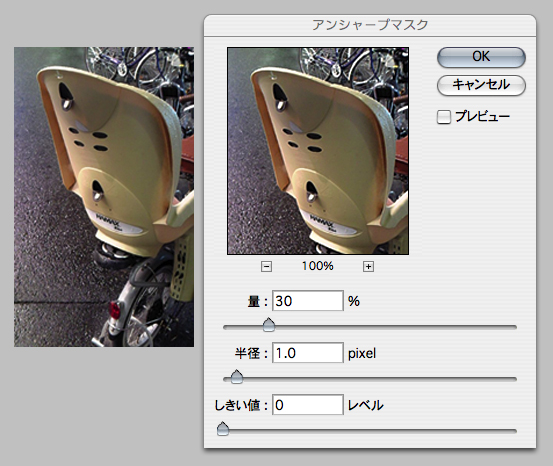
Task: Click the しきい値 threshold input field
Action: [308, 405]
